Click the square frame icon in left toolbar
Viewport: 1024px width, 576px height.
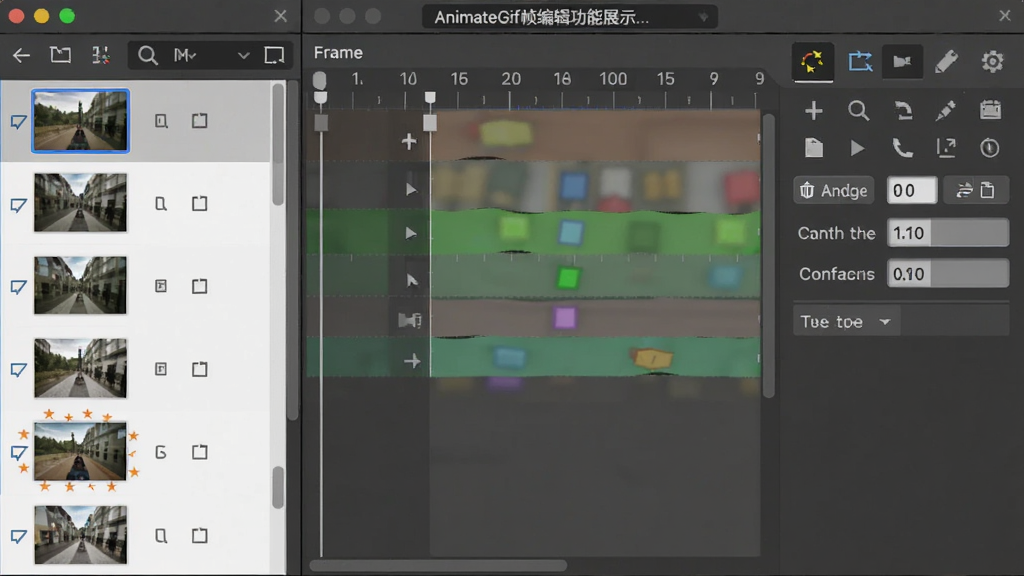(274, 56)
